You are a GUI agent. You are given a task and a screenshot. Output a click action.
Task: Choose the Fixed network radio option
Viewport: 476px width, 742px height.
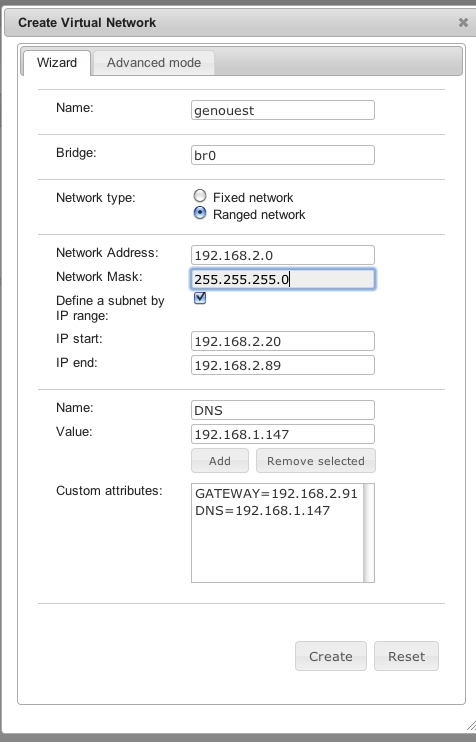pyautogui.click(x=200, y=196)
